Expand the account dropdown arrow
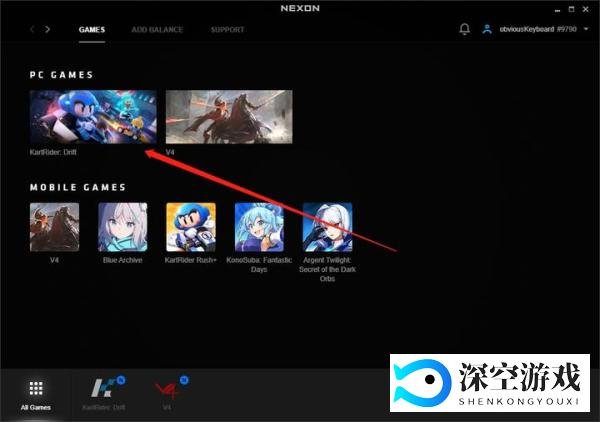The width and height of the screenshot is (600, 422). tap(586, 29)
